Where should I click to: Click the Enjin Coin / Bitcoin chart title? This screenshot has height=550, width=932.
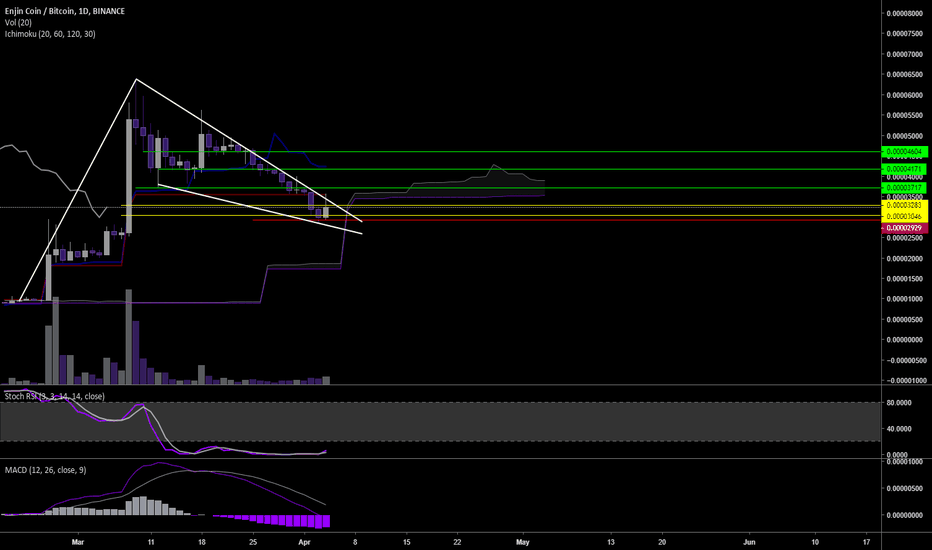coord(65,11)
